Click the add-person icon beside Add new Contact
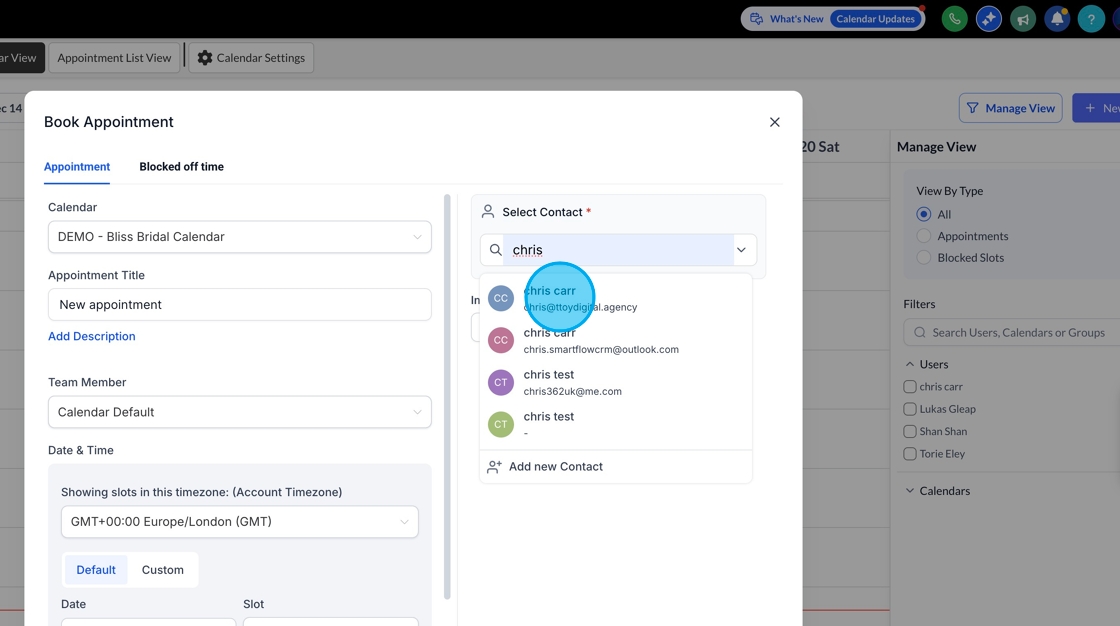Image resolution: width=1120 pixels, height=626 pixels. (494, 467)
